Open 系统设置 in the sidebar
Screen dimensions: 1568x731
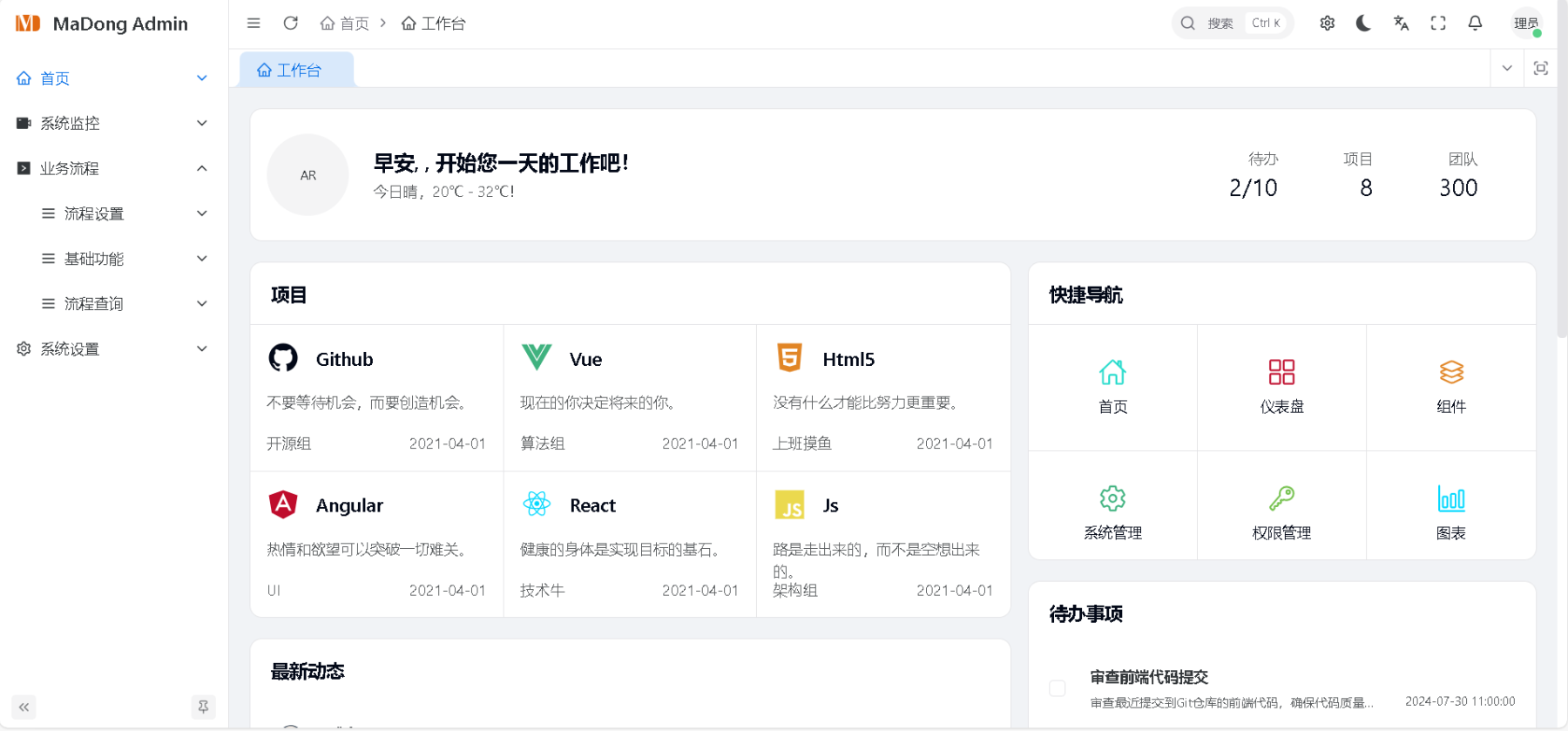[113, 349]
